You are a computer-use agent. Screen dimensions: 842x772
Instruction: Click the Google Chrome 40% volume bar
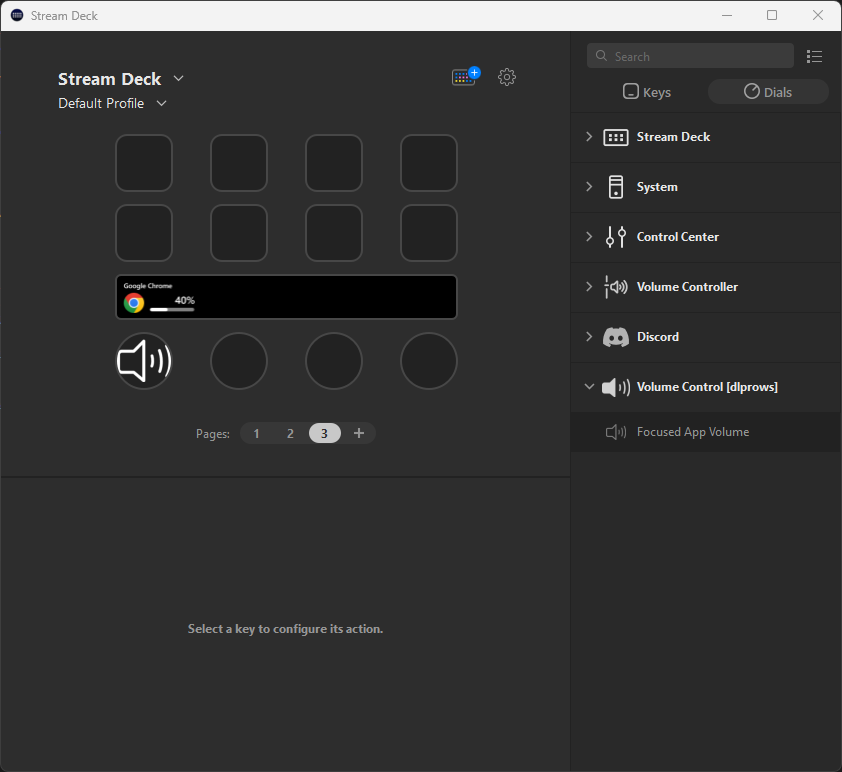(172, 310)
